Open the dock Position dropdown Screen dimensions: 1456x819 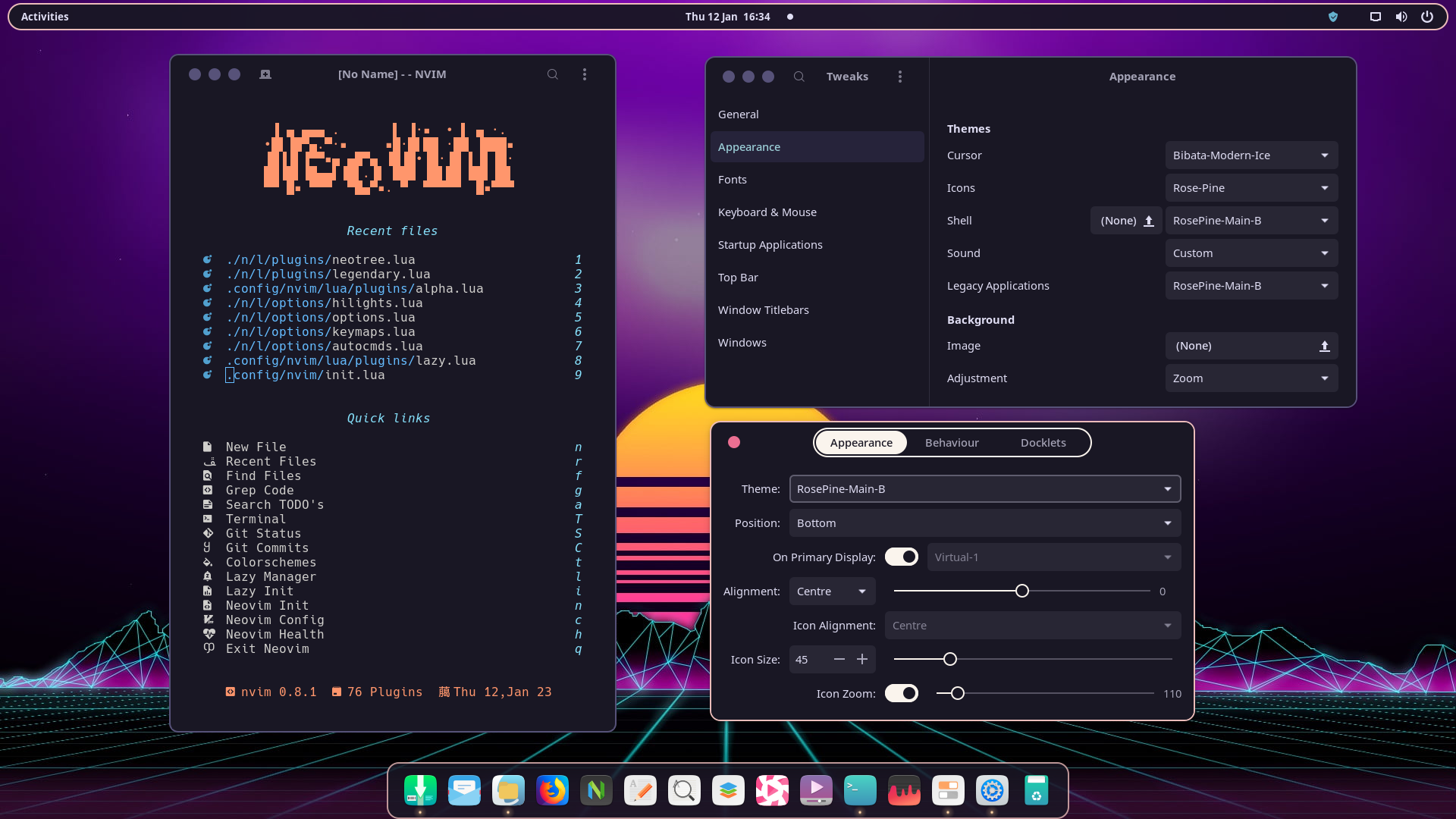[985, 523]
